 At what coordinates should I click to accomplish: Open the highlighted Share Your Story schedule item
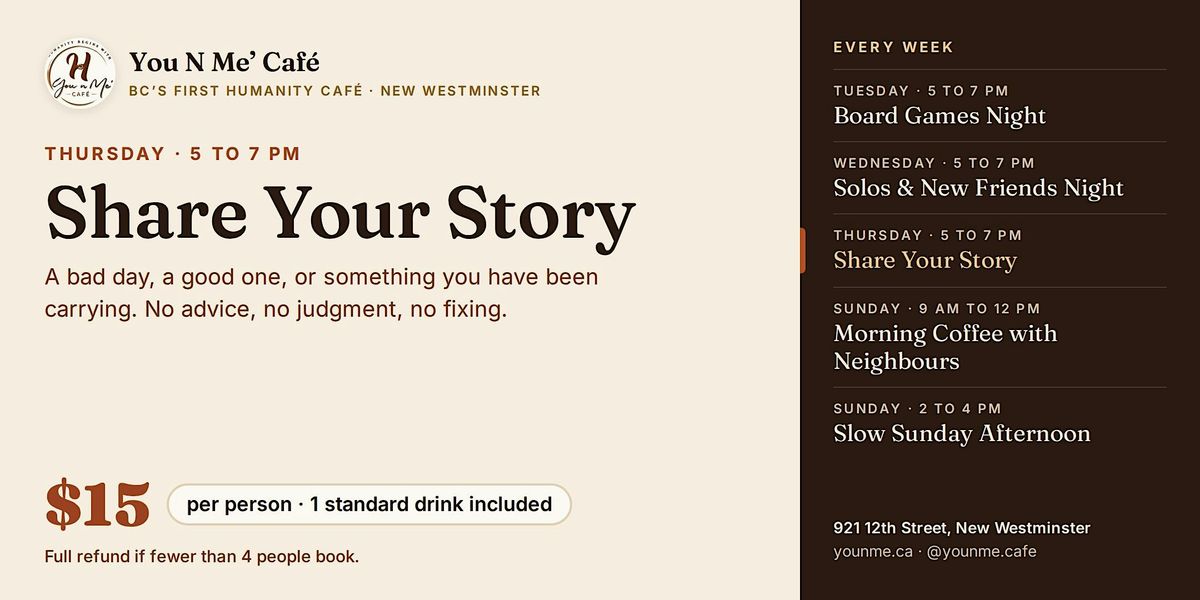999,250
